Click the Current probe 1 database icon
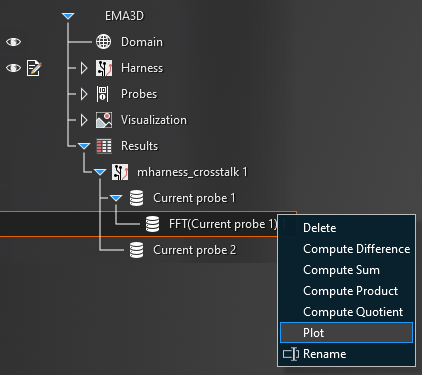The image size is (422, 375). 136,198
